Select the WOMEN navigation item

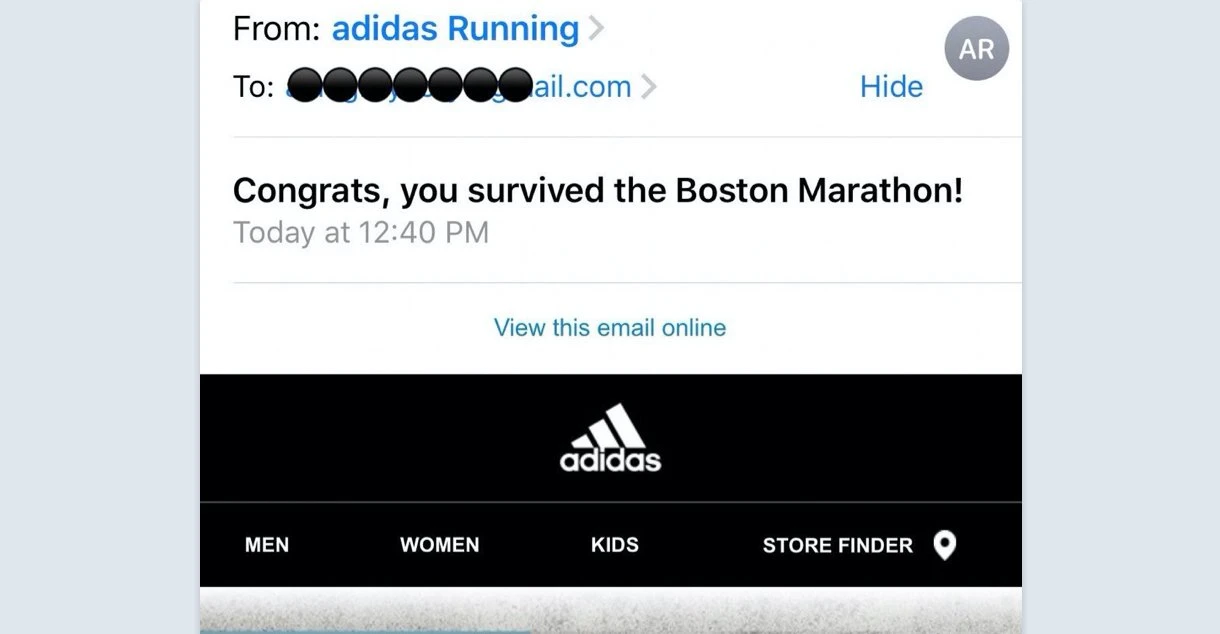click(x=439, y=545)
